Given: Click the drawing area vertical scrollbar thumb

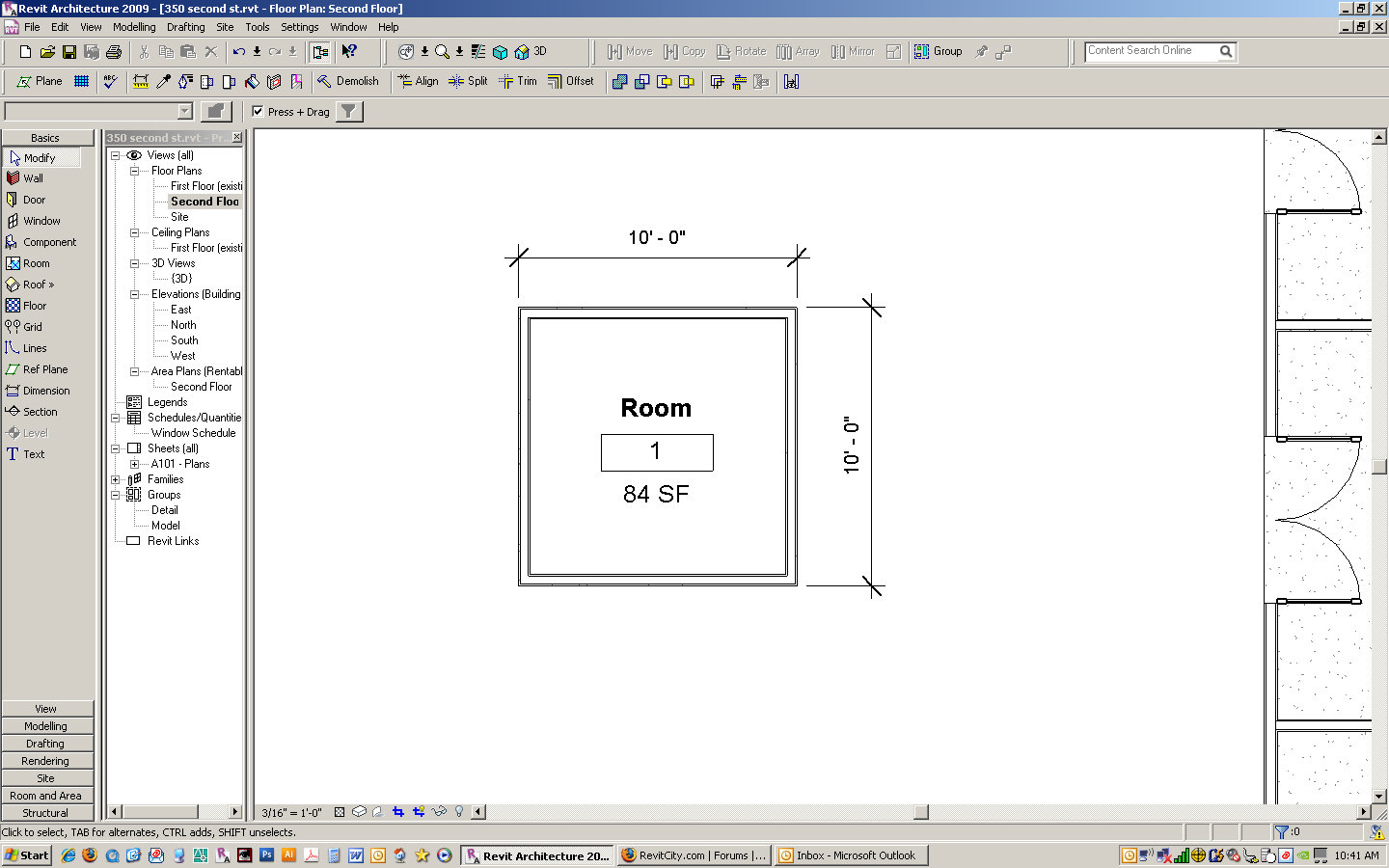Looking at the screenshot, I should 1379,467.
